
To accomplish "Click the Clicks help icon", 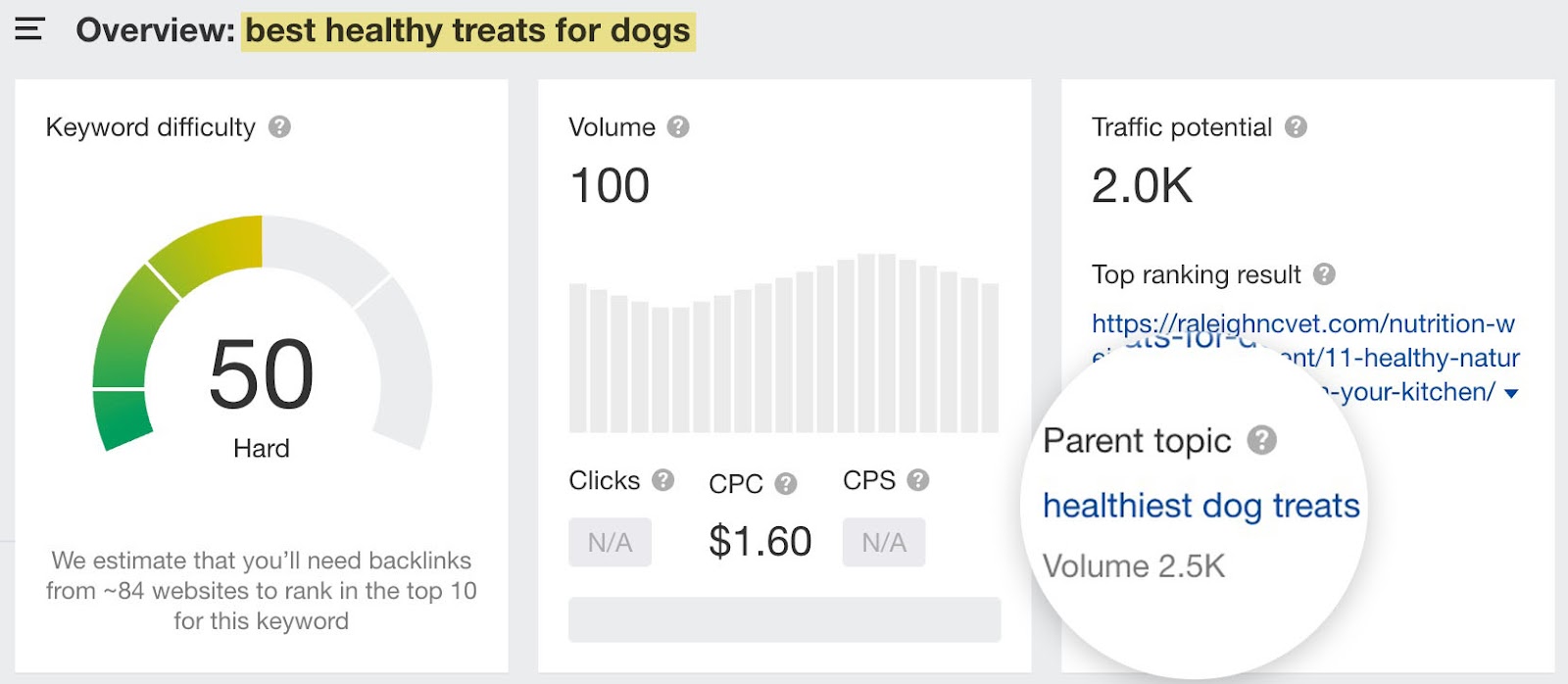I will click(x=662, y=480).
